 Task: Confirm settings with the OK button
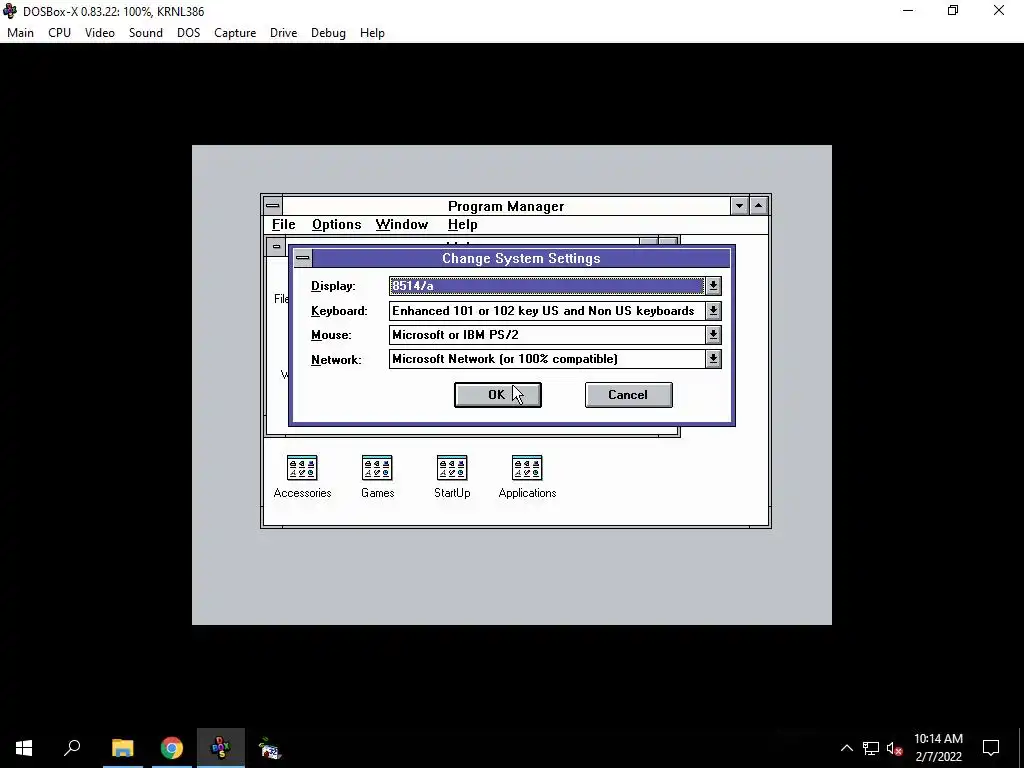pyautogui.click(x=498, y=394)
